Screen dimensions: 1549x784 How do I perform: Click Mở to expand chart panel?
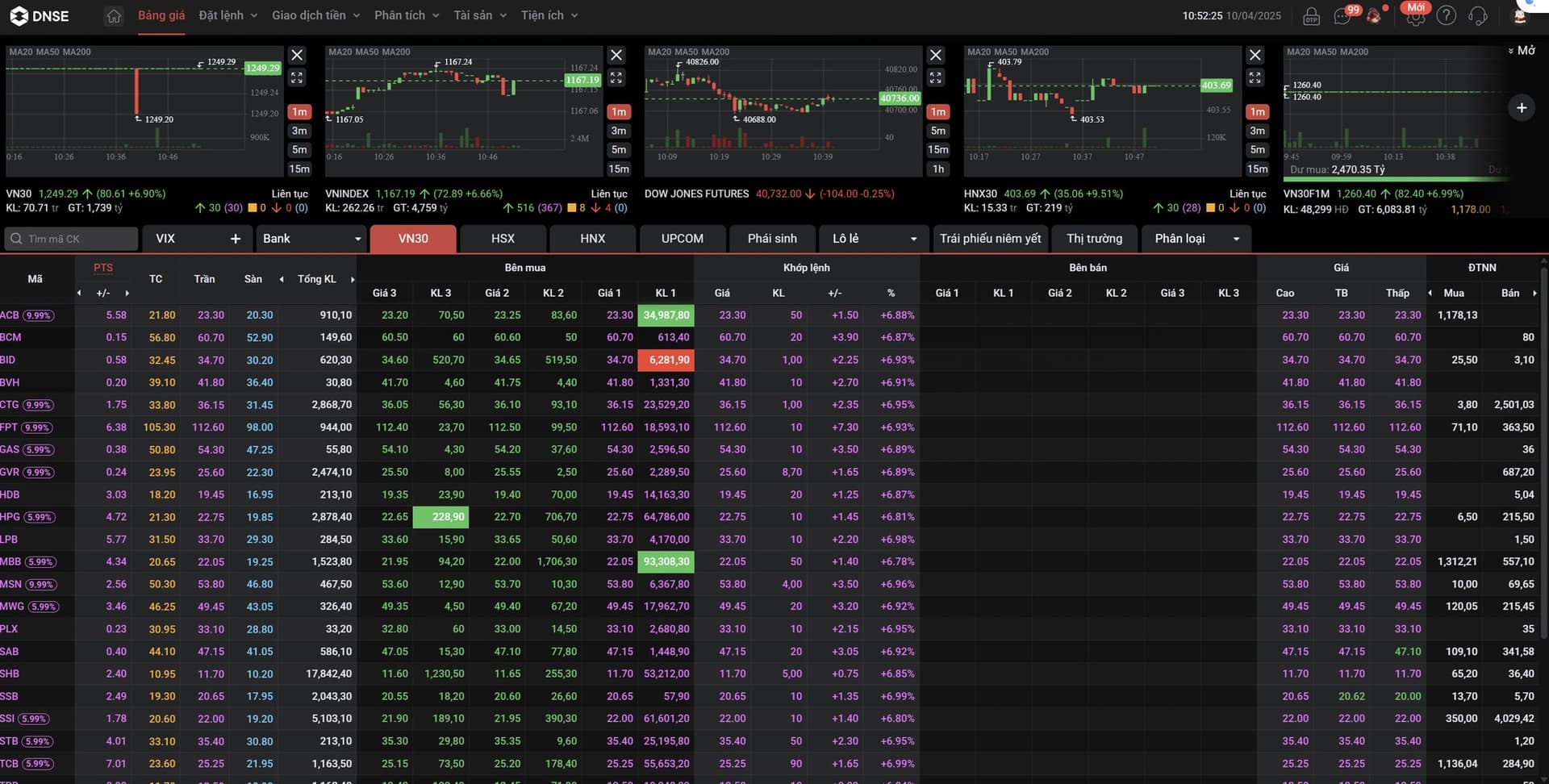(x=1522, y=50)
